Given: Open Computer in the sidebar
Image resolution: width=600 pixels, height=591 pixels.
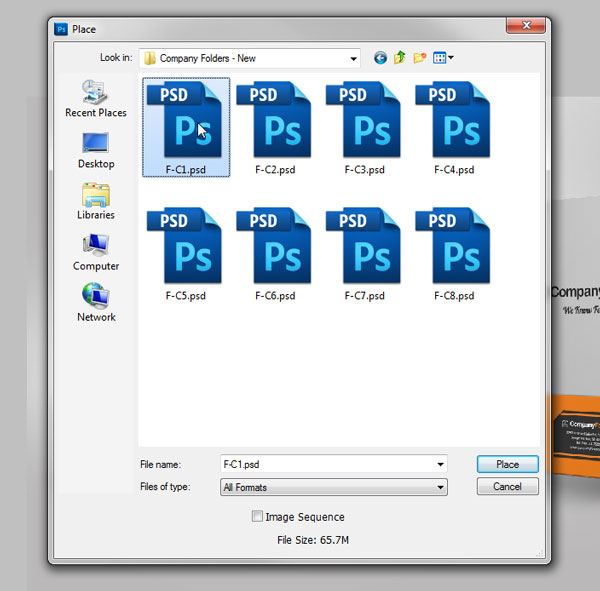Looking at the screenshot, I should [96, 252].
